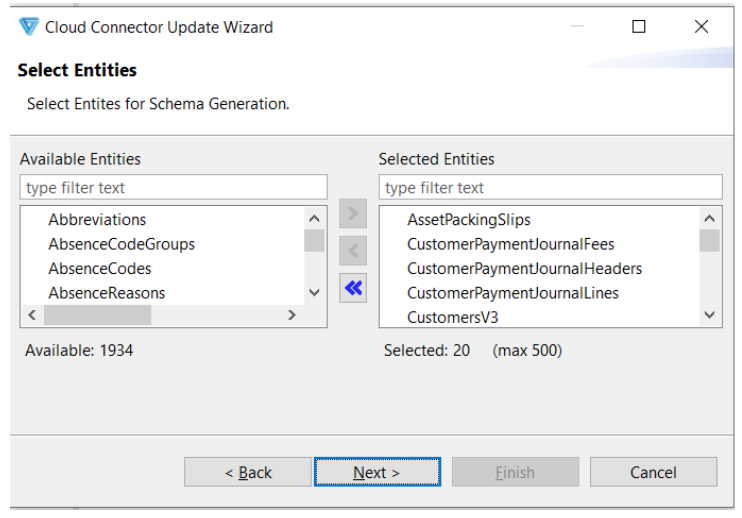This screenshot has width=742, height=518.
Task: Click Available list scroll-down arrow
Action: click(x=314, y=292)
